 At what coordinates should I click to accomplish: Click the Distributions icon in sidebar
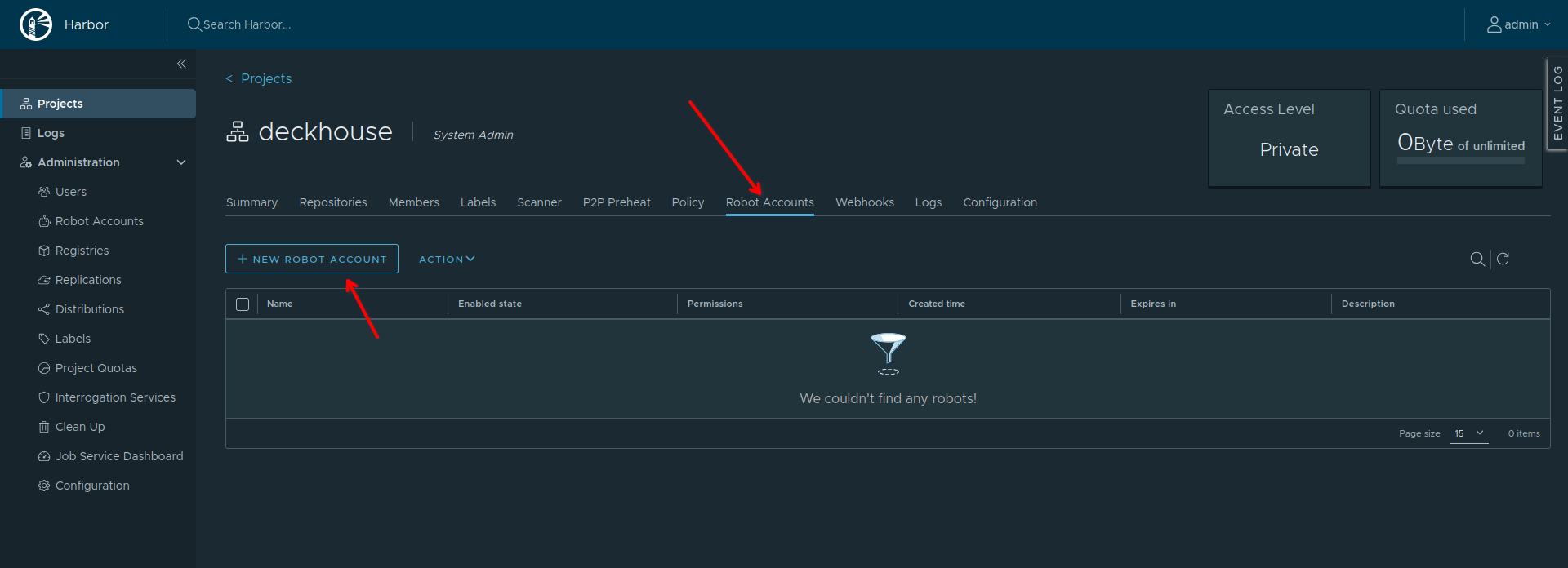point(44,309)
